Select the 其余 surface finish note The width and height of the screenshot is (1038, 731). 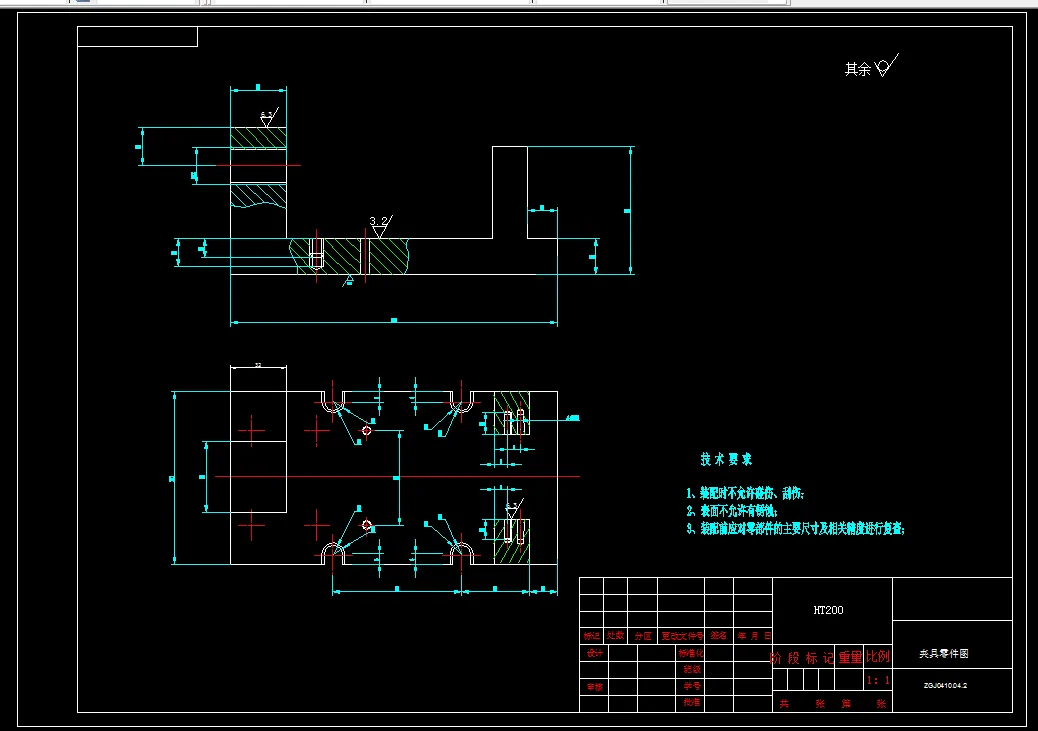point(857,69)
